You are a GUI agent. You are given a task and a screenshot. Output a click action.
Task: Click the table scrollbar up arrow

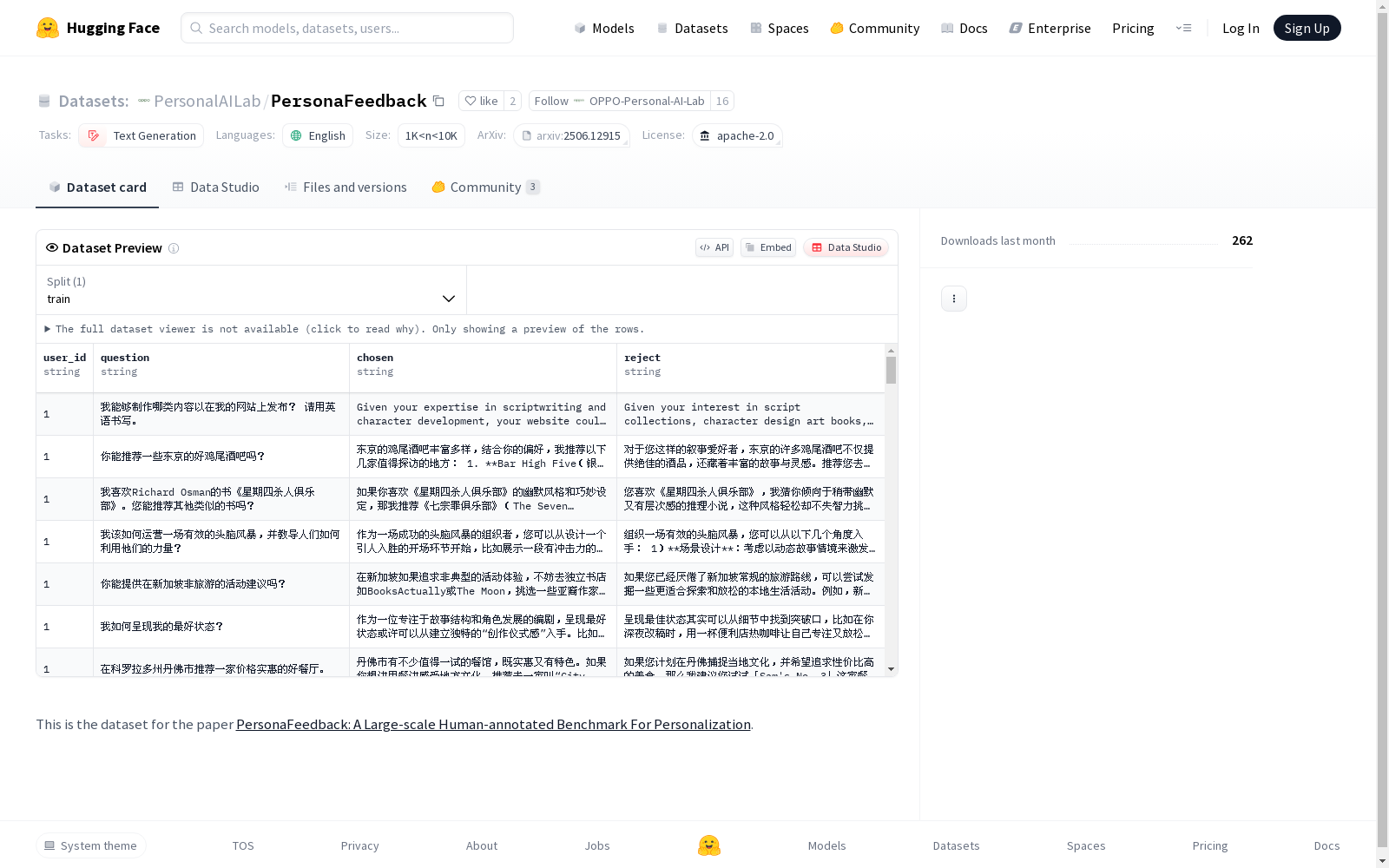click(x=891, y=351)
